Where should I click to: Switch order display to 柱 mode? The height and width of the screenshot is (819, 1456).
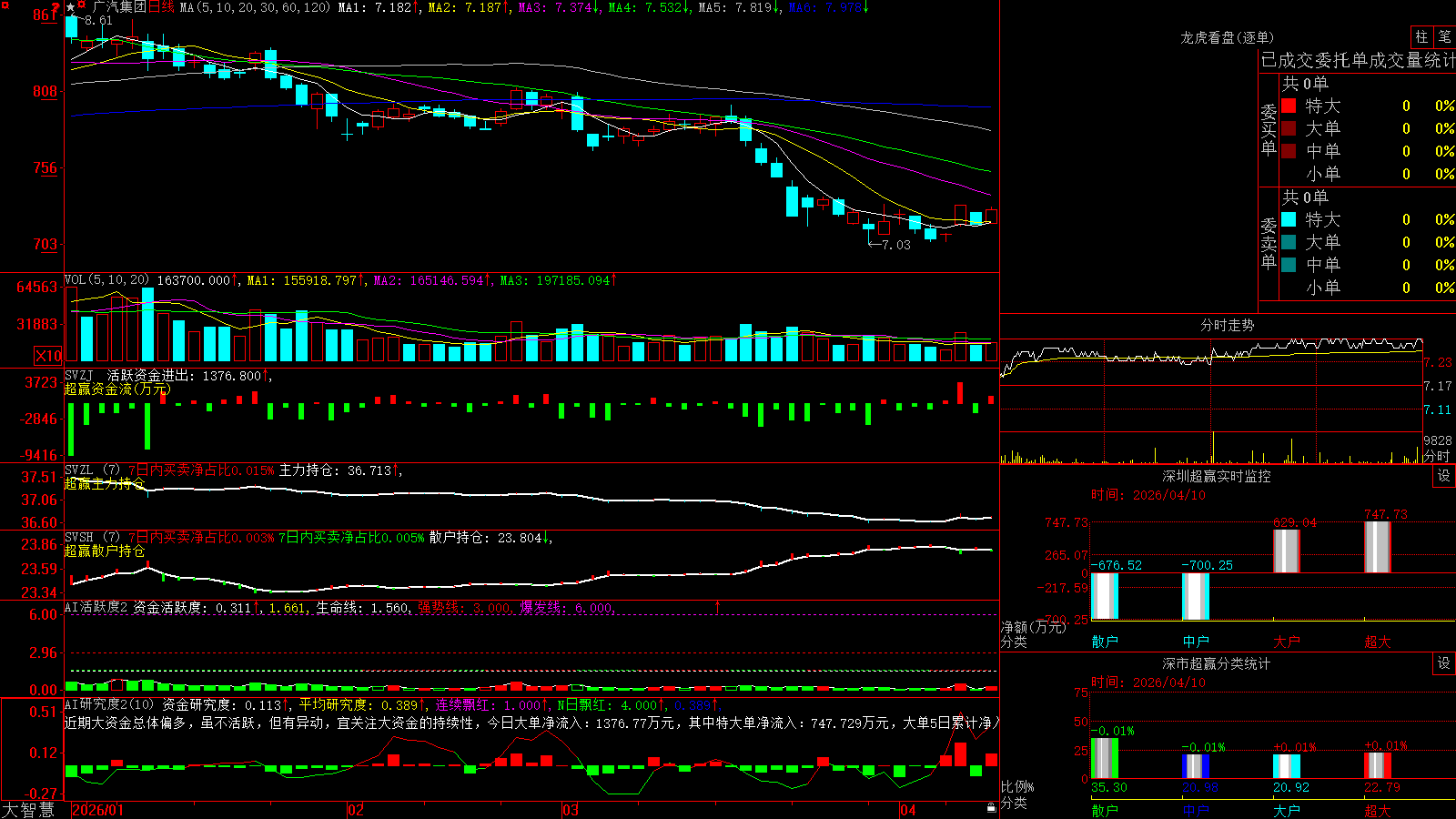click(1421, 37)
